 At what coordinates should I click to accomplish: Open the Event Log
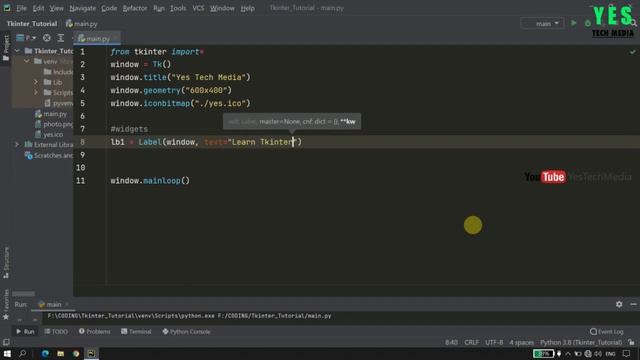pyautogui.click(x=607, y=331)
